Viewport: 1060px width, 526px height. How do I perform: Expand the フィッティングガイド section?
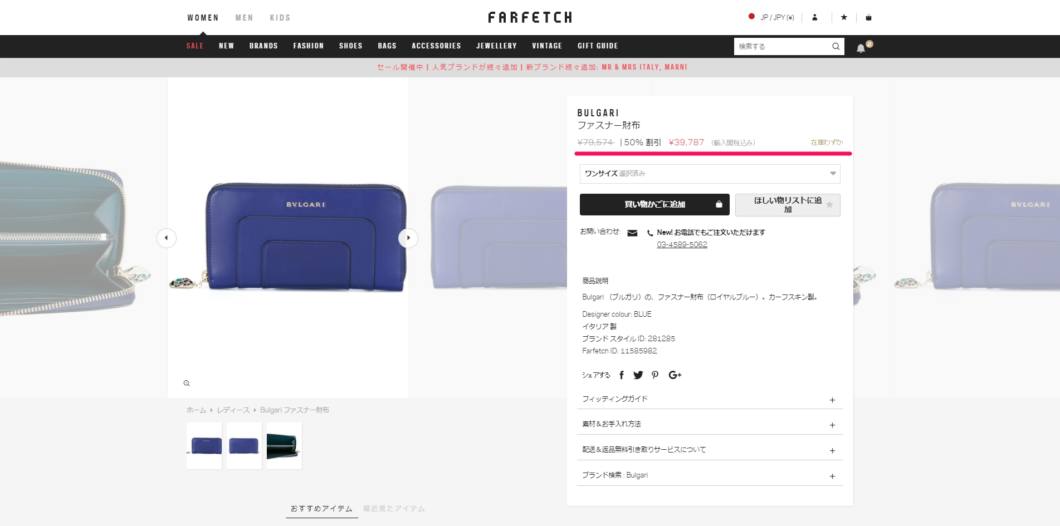click(710, 400)
